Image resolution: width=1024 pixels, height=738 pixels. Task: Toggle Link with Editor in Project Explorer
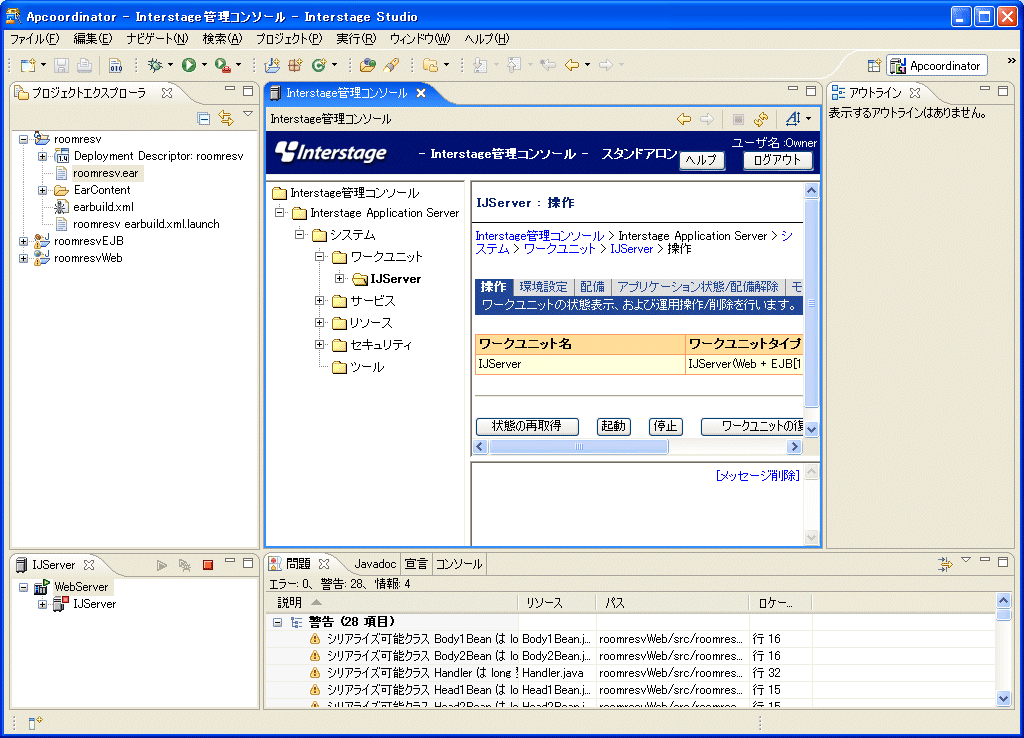[x=226, y=118]
